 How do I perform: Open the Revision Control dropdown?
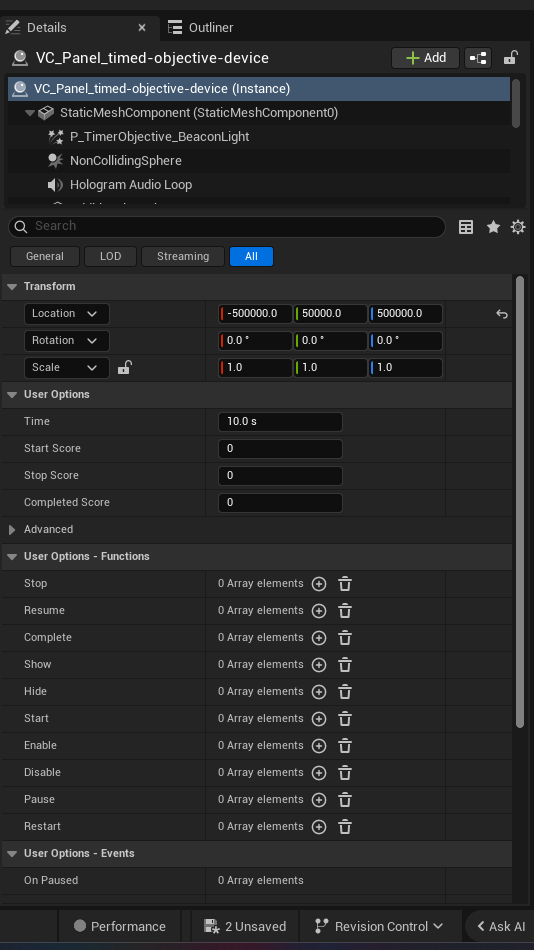tap(379, 926)
